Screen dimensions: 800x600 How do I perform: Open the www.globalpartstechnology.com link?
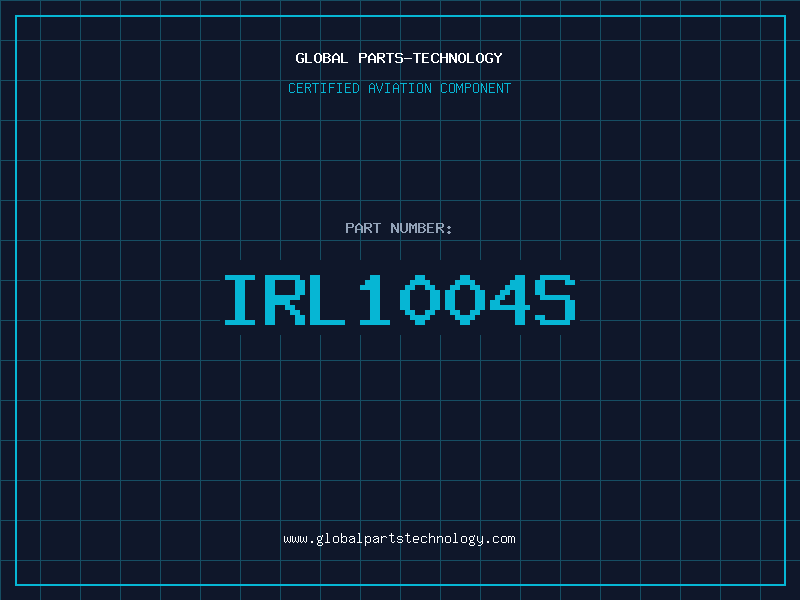pos(399,539)
